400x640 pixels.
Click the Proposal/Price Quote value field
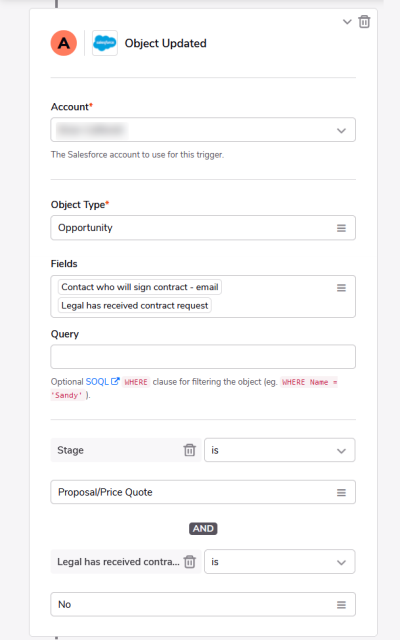(x=203, y=492)
